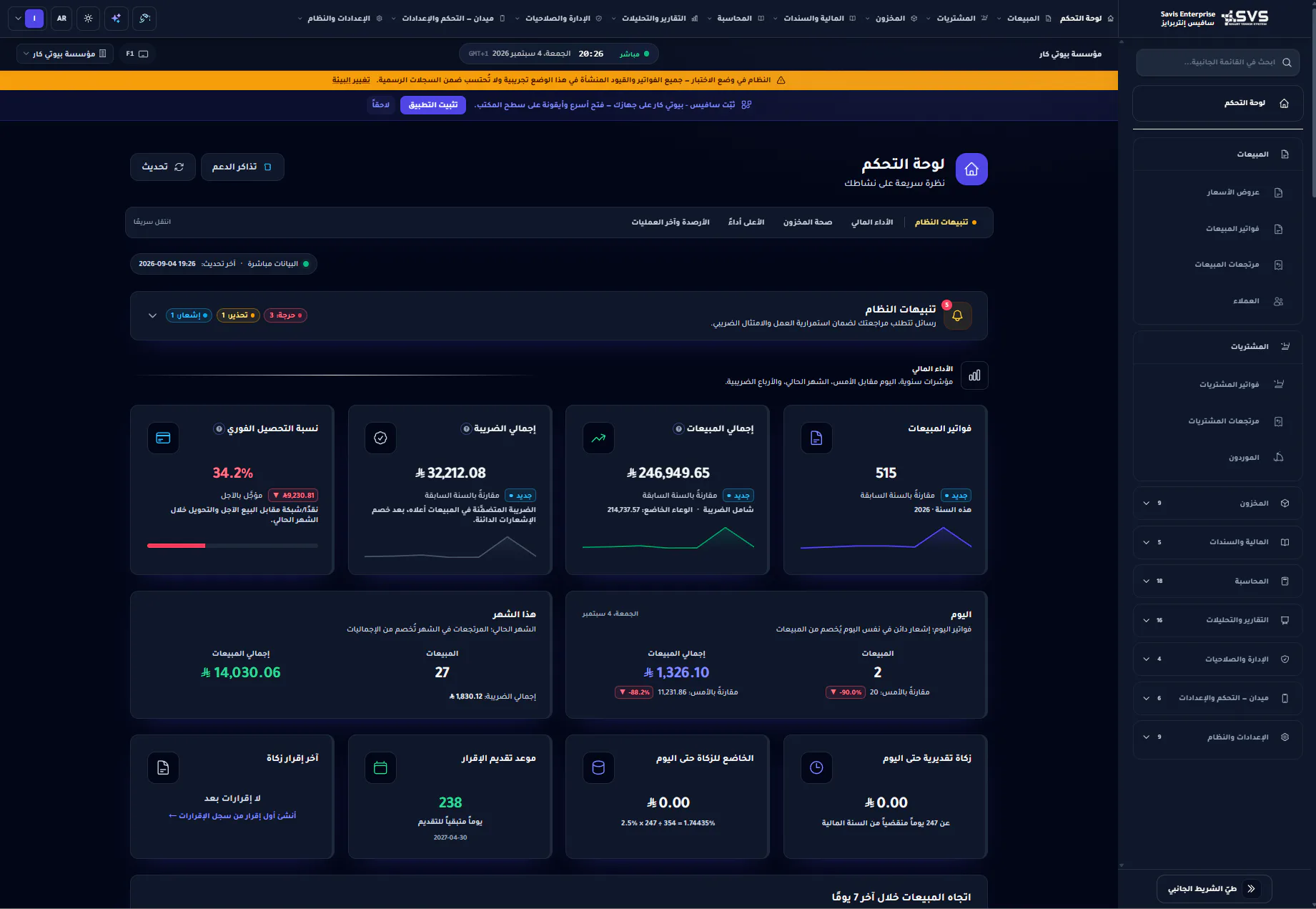Viewport: 1316px width, 909px height.
Task: Toggle the light theme sun icon
Action: coord(89,19)
